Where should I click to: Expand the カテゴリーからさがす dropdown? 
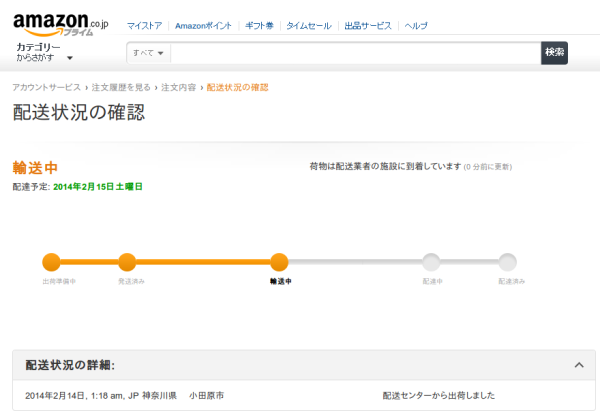[45, 52]
